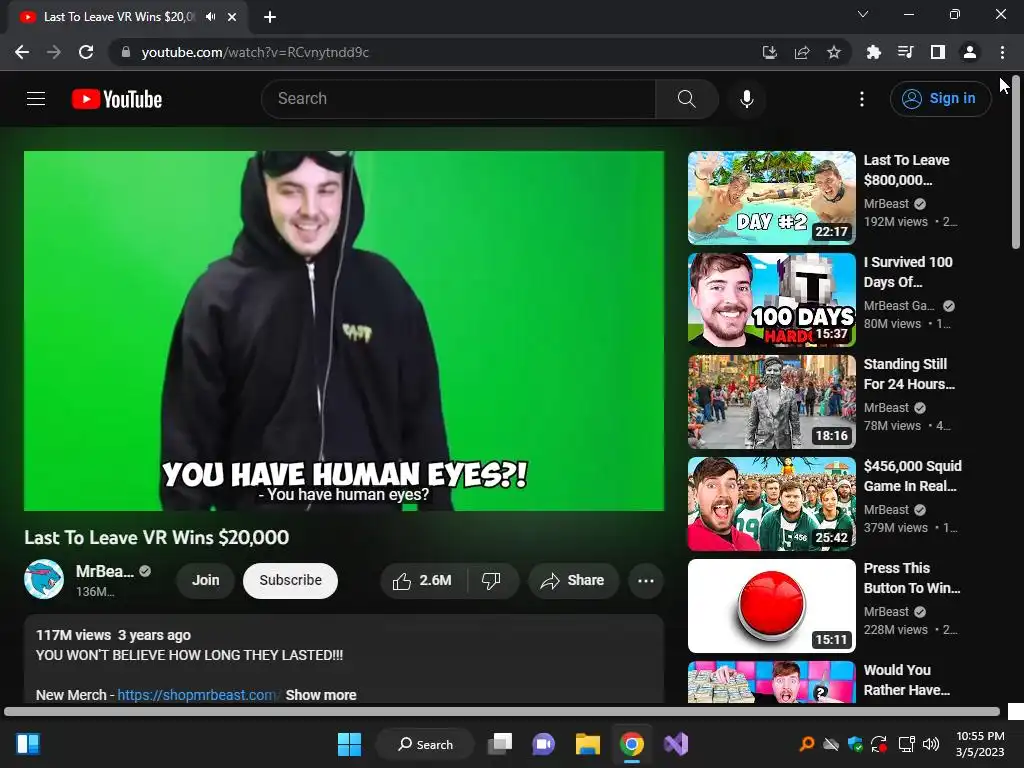The height and width of the screenshot is (768, 1024).
Task: Click the Sign in button
Action: click(940, 99)
